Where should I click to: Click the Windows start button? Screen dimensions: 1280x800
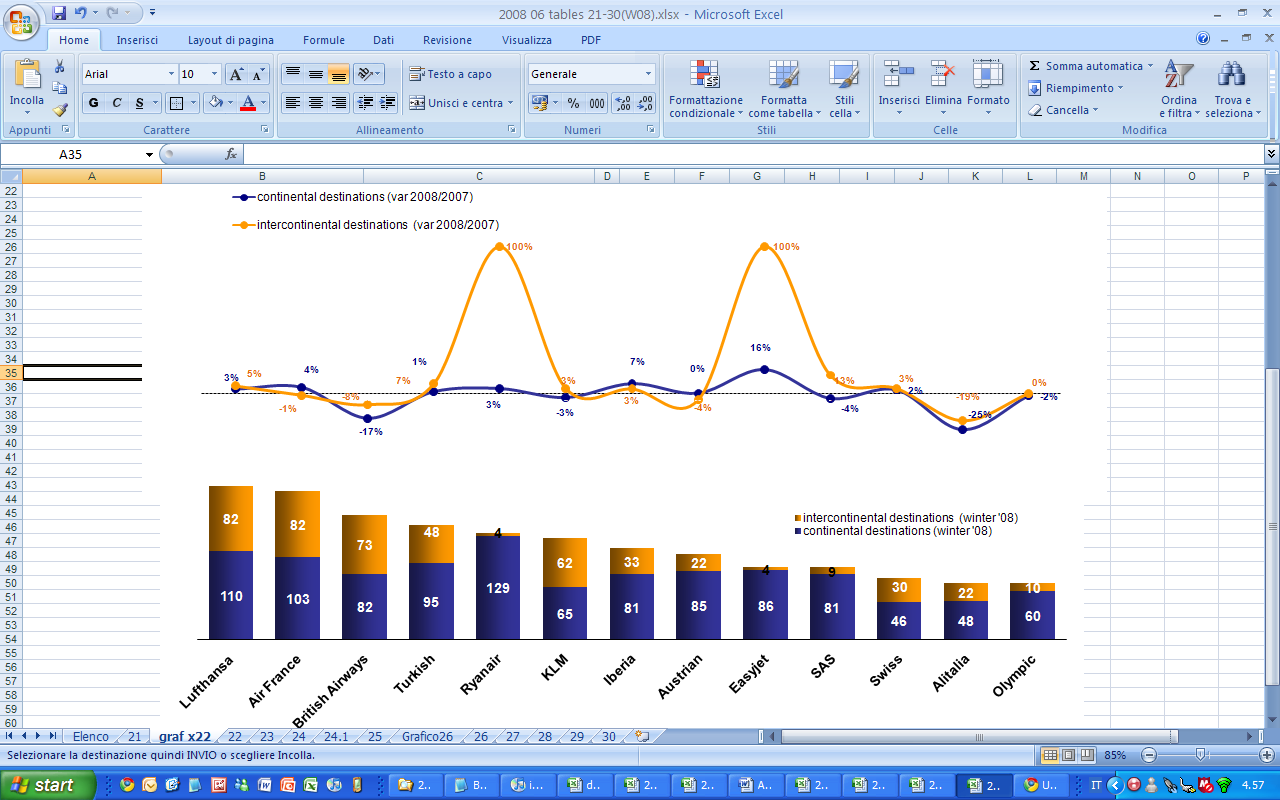pos(48,785)
